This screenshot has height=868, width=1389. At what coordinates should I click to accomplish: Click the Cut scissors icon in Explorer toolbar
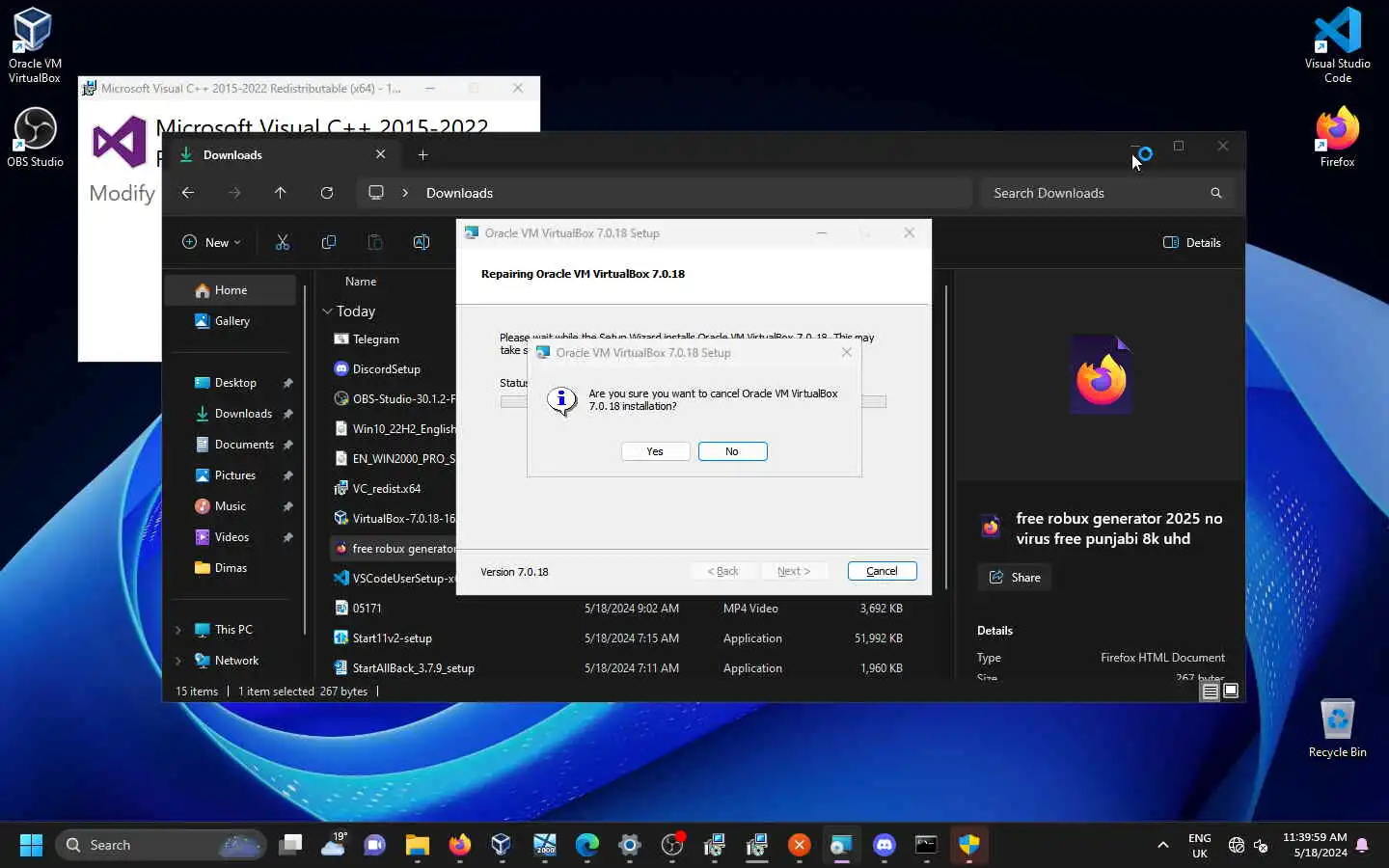(x=283, y=242)
